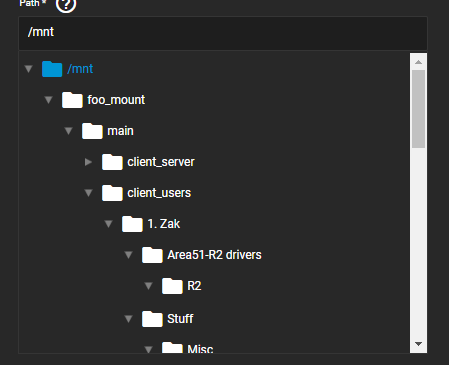Viewport: 449px width, 365px height.
Task: Click the client_users folder icon
Action: 112,193
